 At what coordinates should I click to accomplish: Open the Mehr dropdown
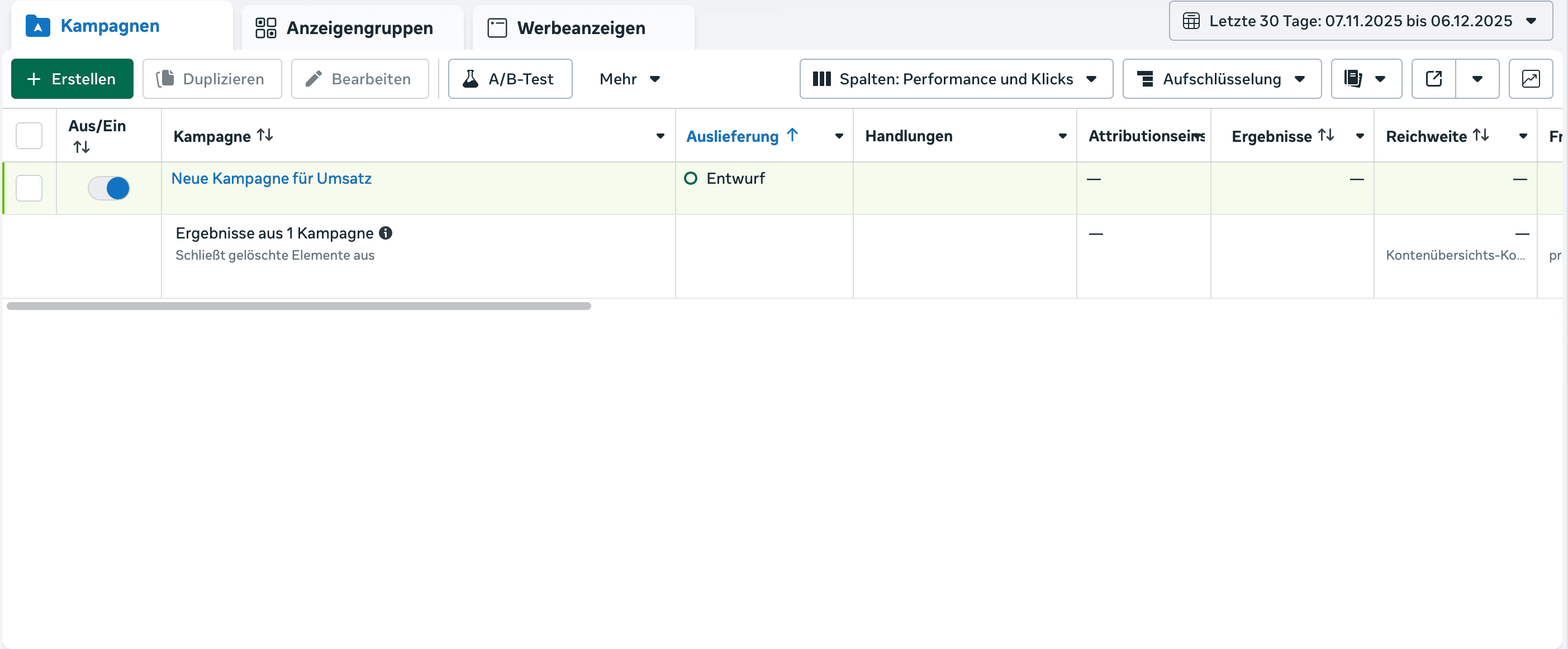[629, 78]
